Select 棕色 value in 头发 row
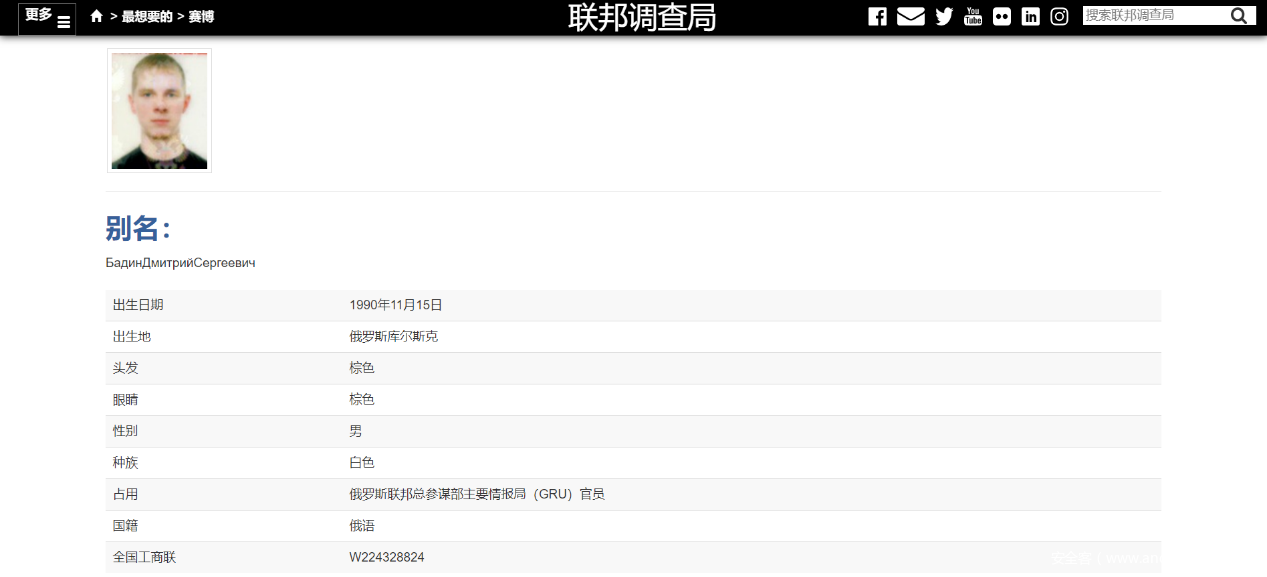This screenshot has height=577, width=1267. pyautogui.click(x=362, y=368)
